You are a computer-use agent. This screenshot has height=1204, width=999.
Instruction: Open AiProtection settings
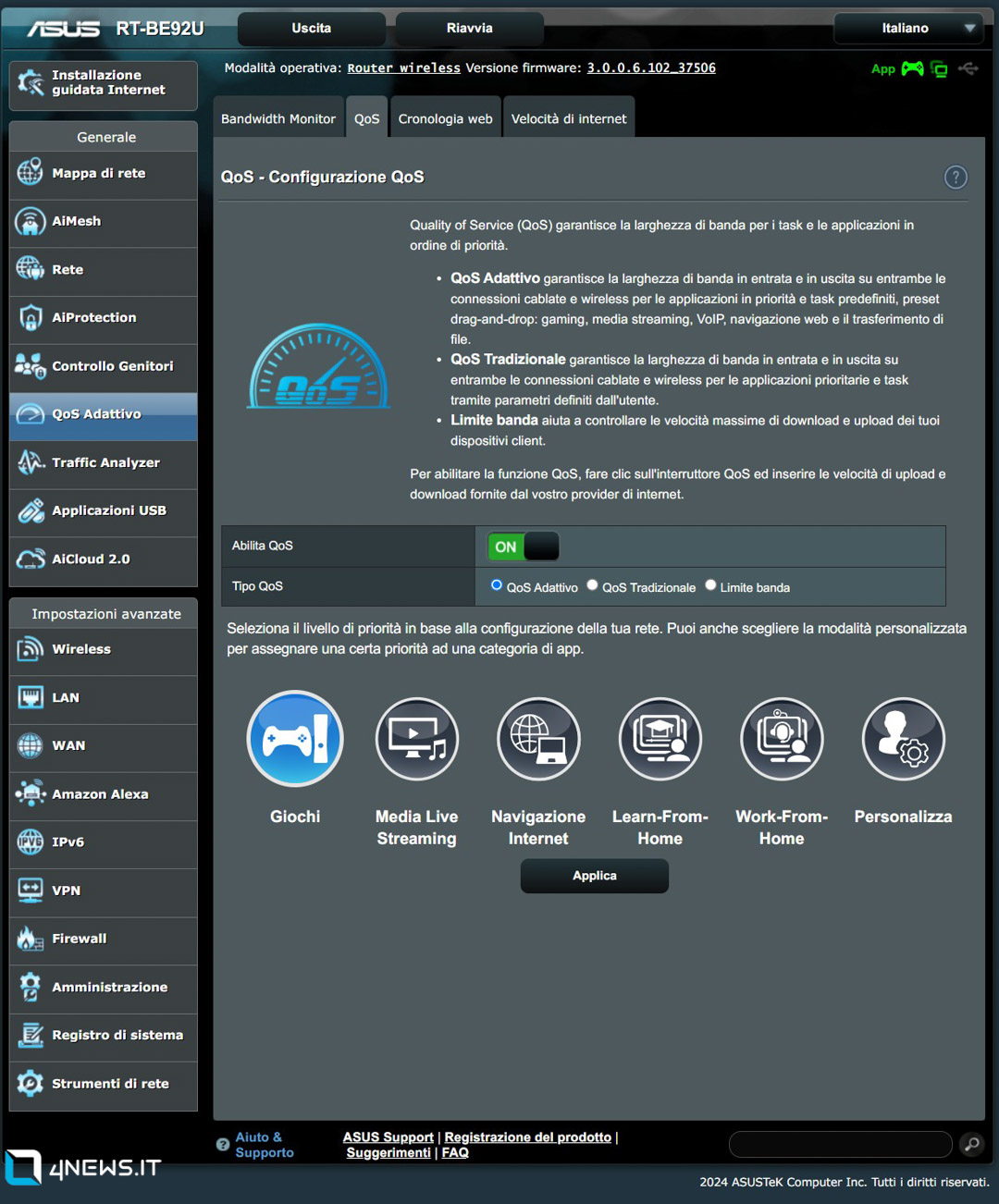[x=103, y=318]
